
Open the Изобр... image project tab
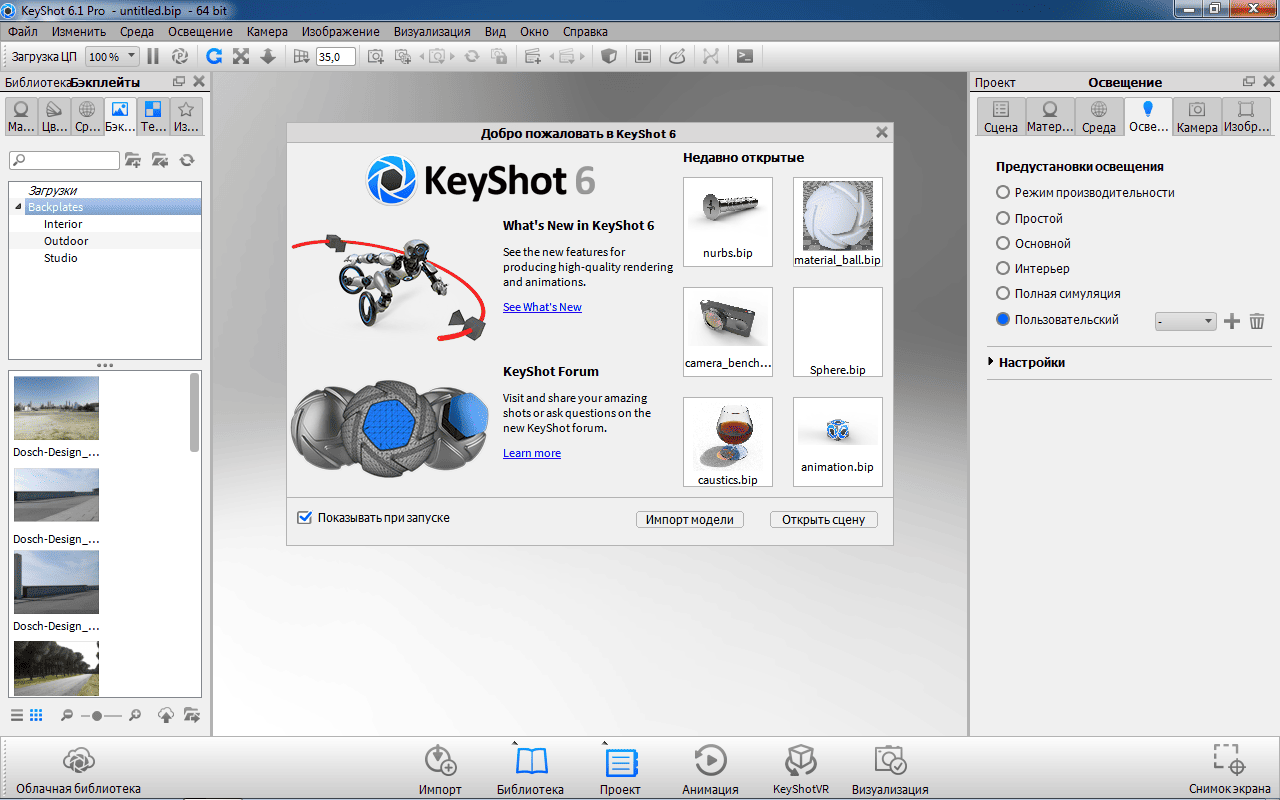pos(1246,116)
